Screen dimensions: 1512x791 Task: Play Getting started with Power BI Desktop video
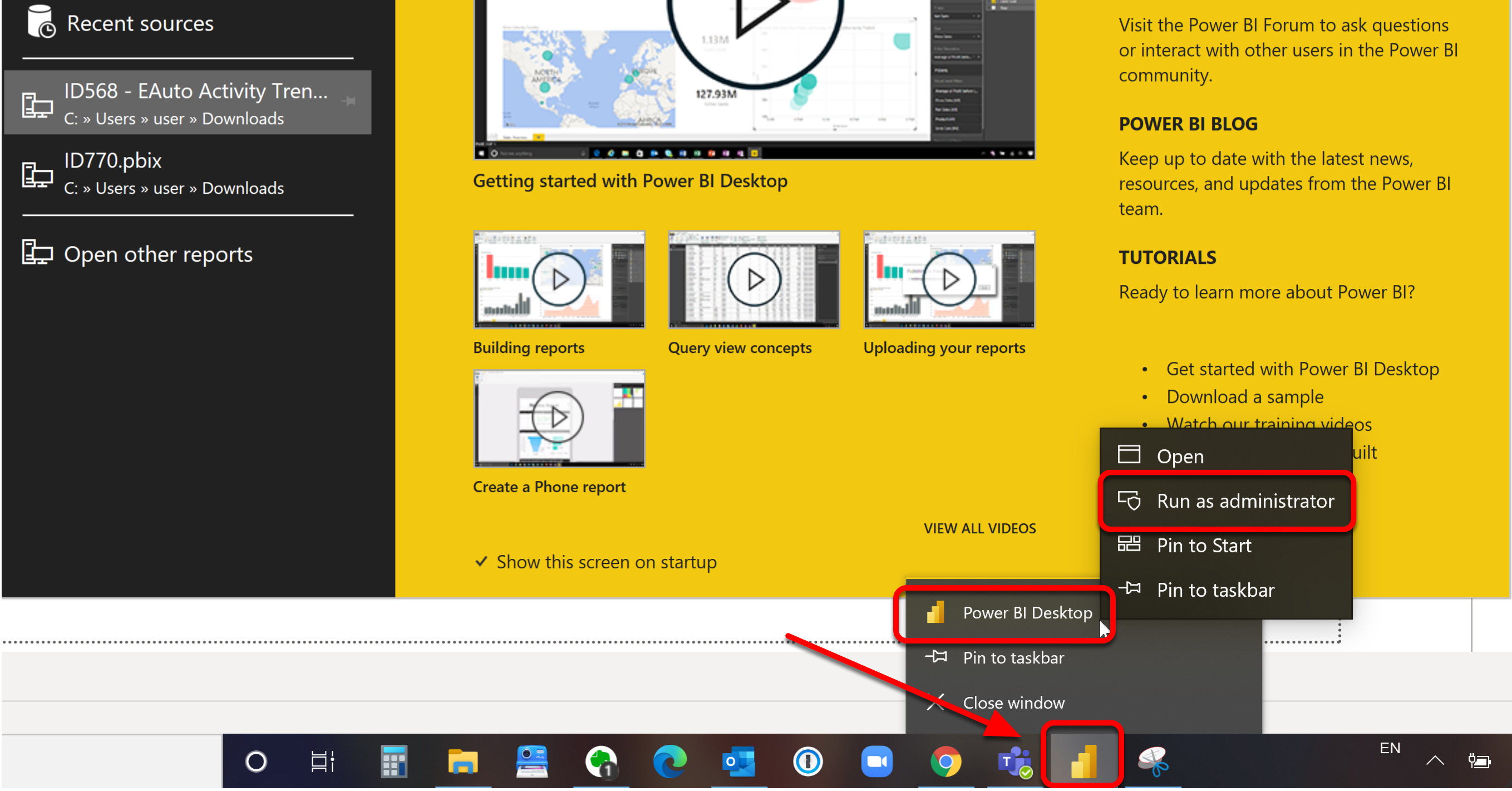click(x=754, y=79)
